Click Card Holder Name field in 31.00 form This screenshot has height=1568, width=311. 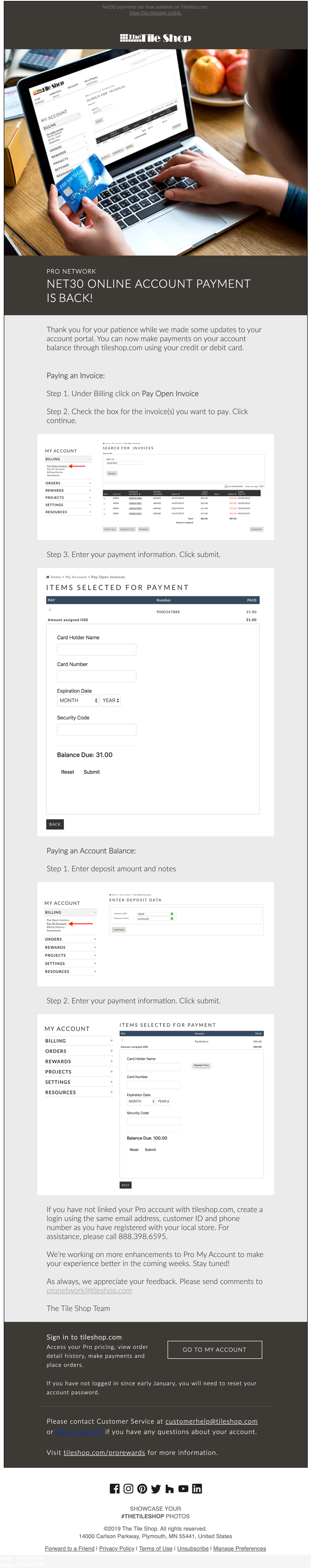click(x=97, y=650)
